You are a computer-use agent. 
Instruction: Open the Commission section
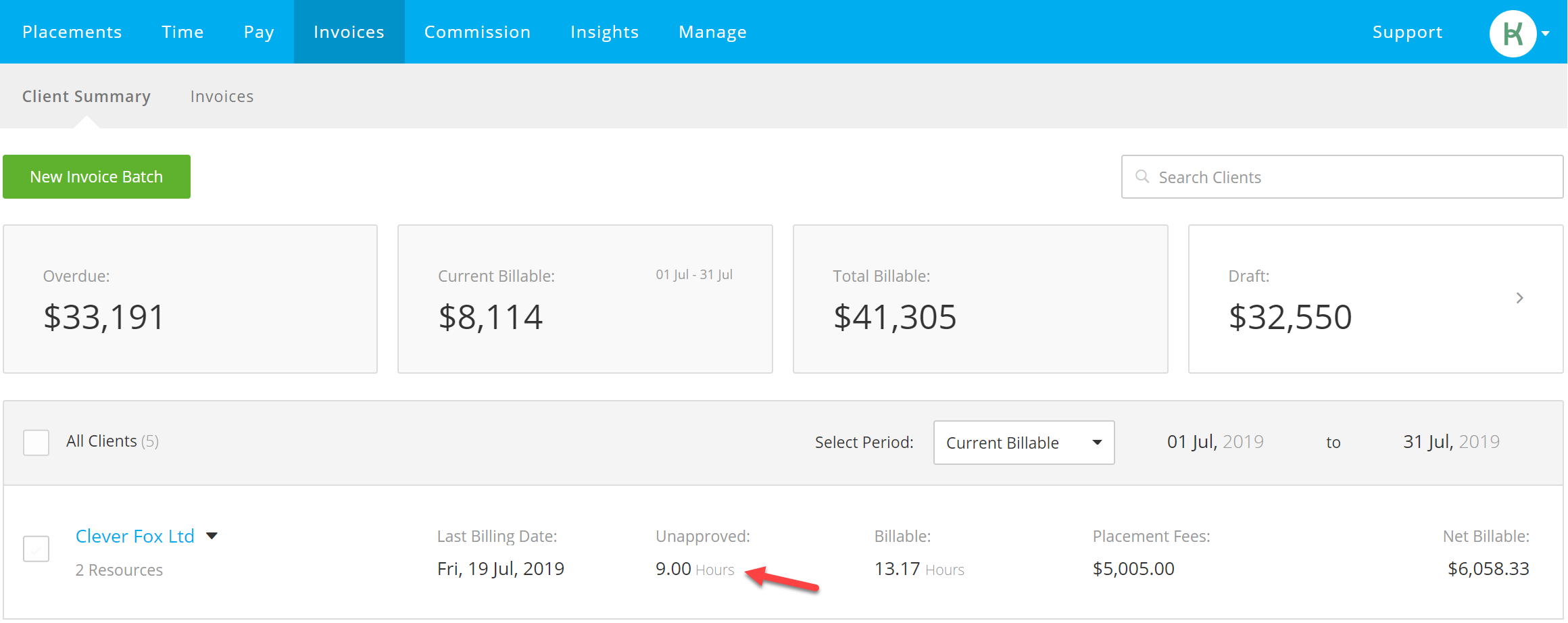pyautogui.click(x=477, y=32)
